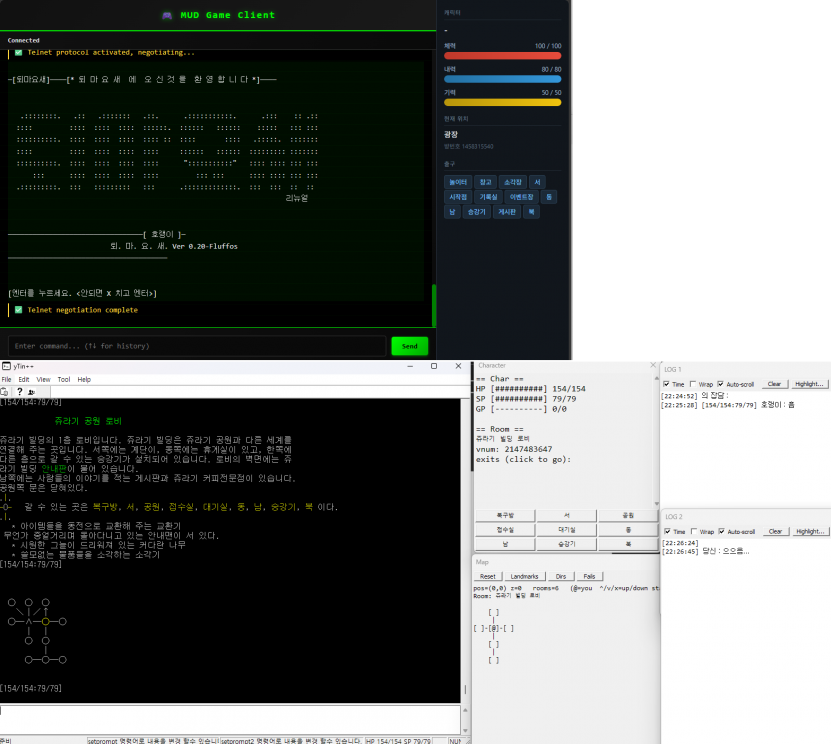This screenshot has height=744, width=832.
Task: Click the gamepad icon beside MUD Game Client
Action: click(x=167, y=15)
